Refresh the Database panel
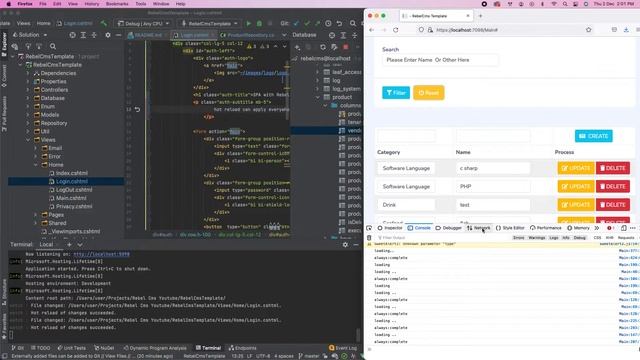 [x=323, y=47]
